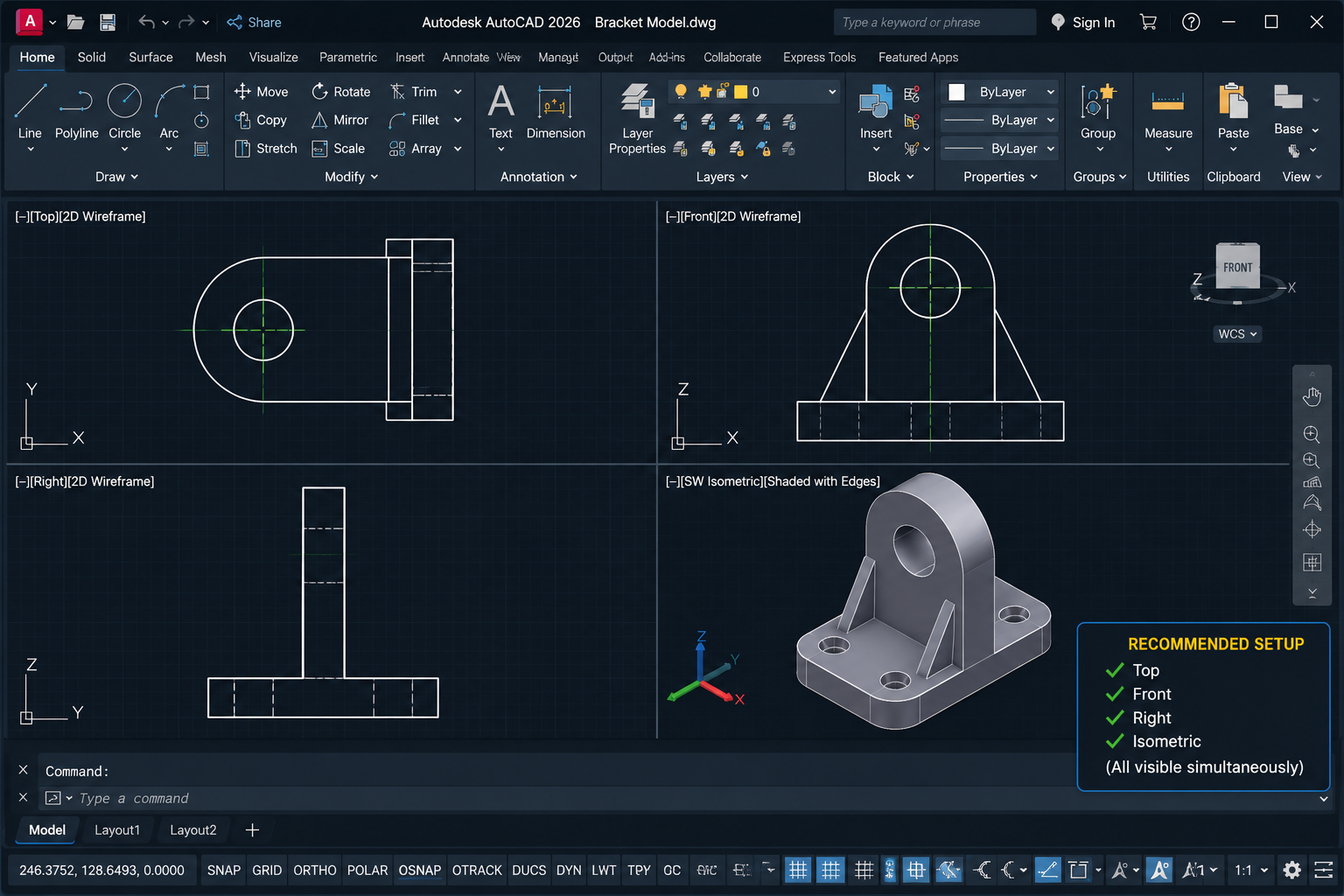The image size is (1344, 896).
Task: Toggle GRID display in status bar
Action: click(267, 870)
